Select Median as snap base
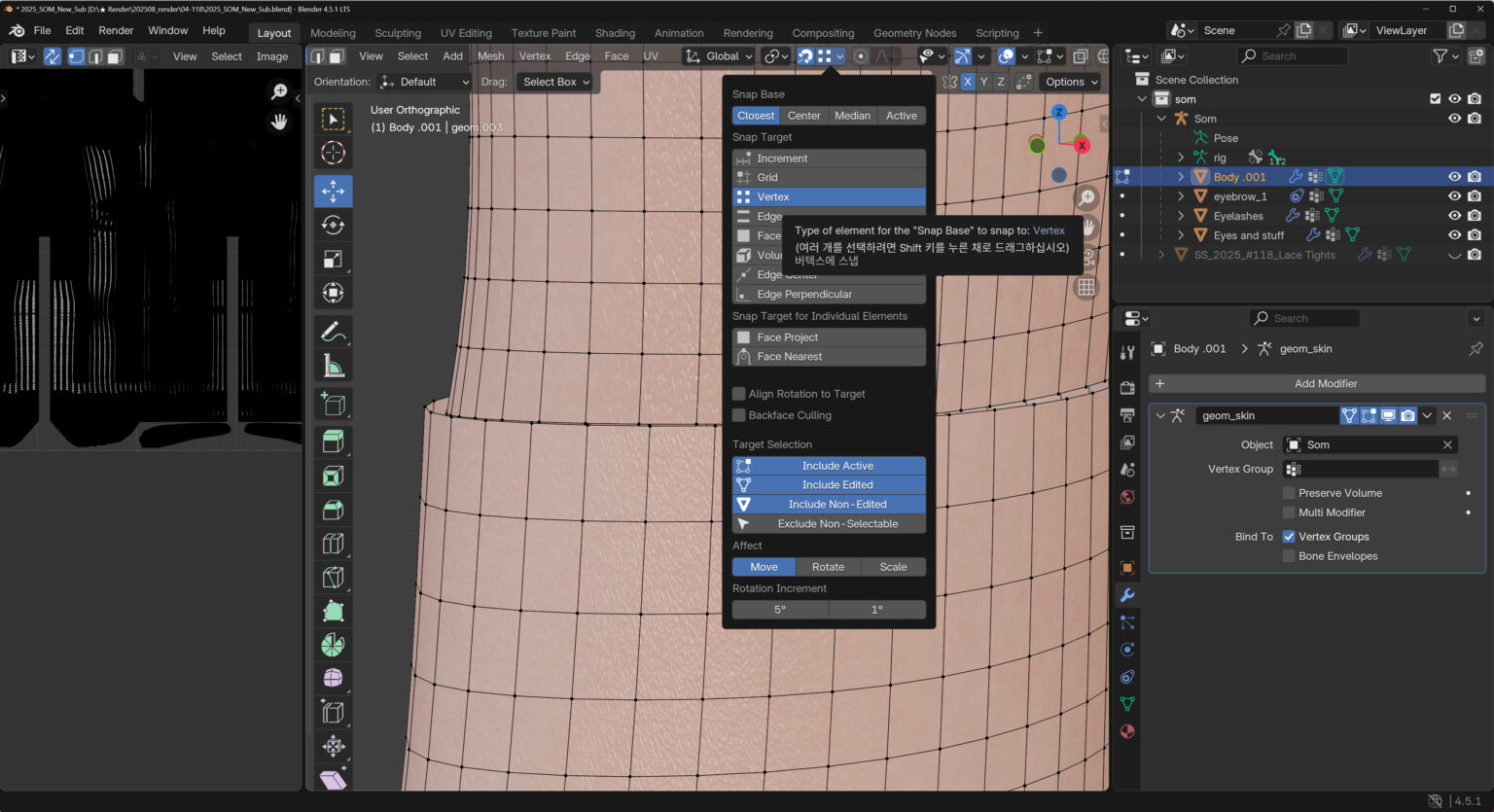The height and width of the screenshot is (812, 1494). 852,116
